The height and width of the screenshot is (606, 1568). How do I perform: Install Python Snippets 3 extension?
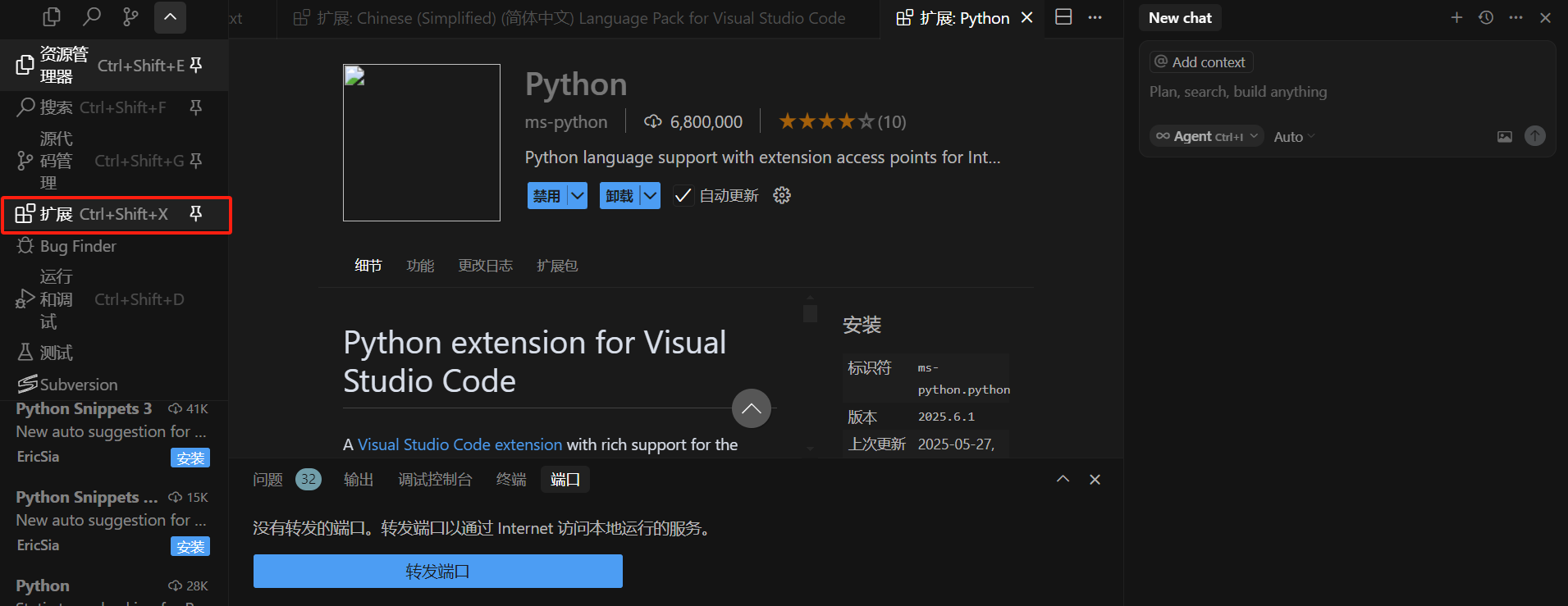pyautogui.click(x=190, y=458)
